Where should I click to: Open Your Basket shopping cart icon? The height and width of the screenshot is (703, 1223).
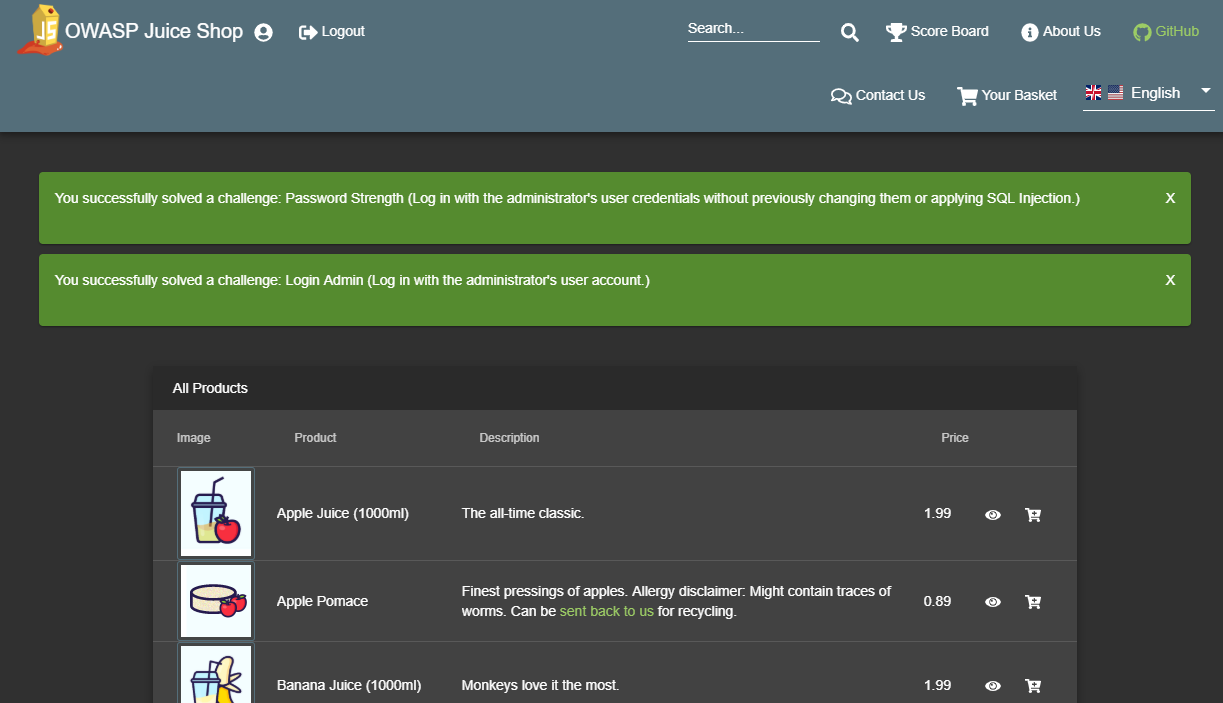click(967, 95)
